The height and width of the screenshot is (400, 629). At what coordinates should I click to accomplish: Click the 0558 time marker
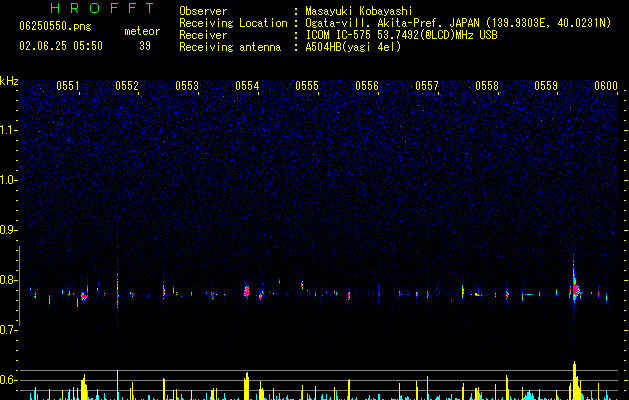487,86
